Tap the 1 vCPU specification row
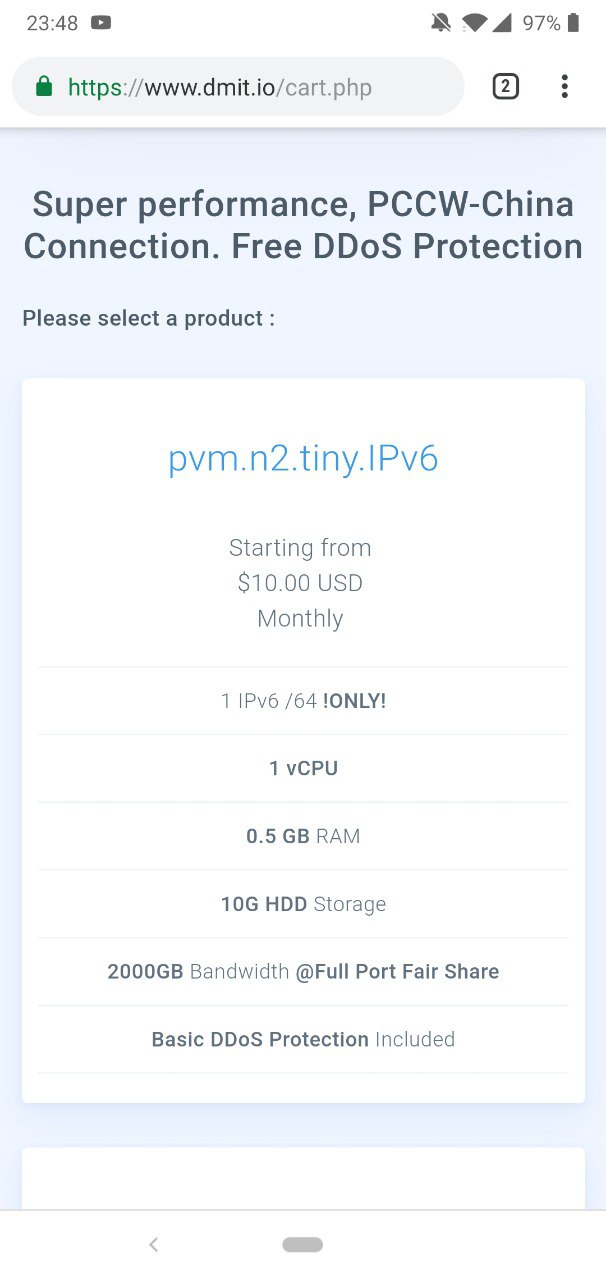Viewport: 606px width, 1280px height. point(303,768)
